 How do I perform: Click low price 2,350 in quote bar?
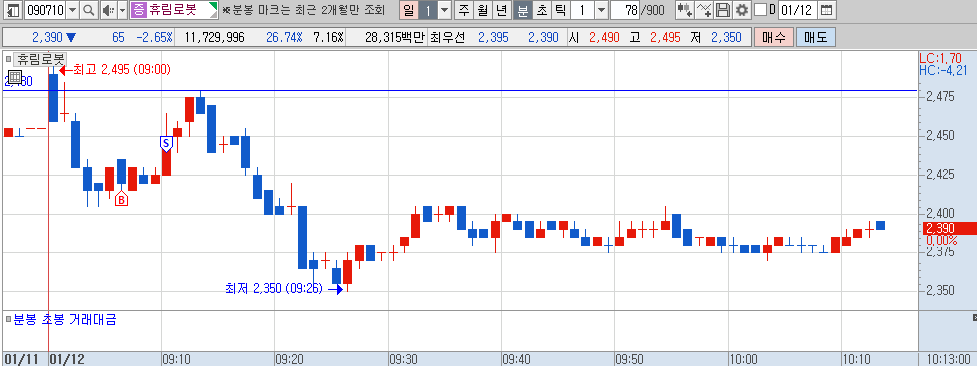click(726, 37)
